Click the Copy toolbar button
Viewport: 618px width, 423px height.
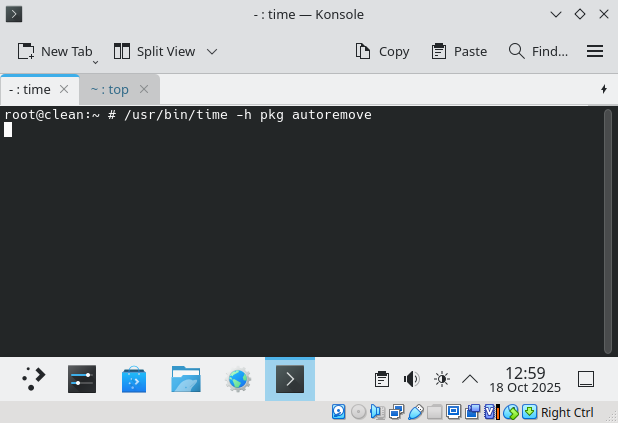tap(382, 51)
